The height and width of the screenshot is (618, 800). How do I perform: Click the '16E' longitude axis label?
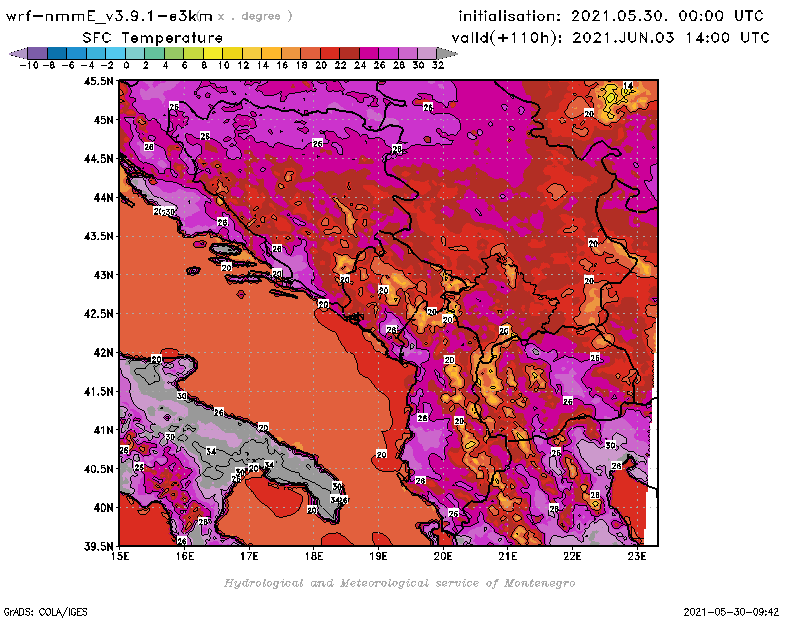pos(185,556)
